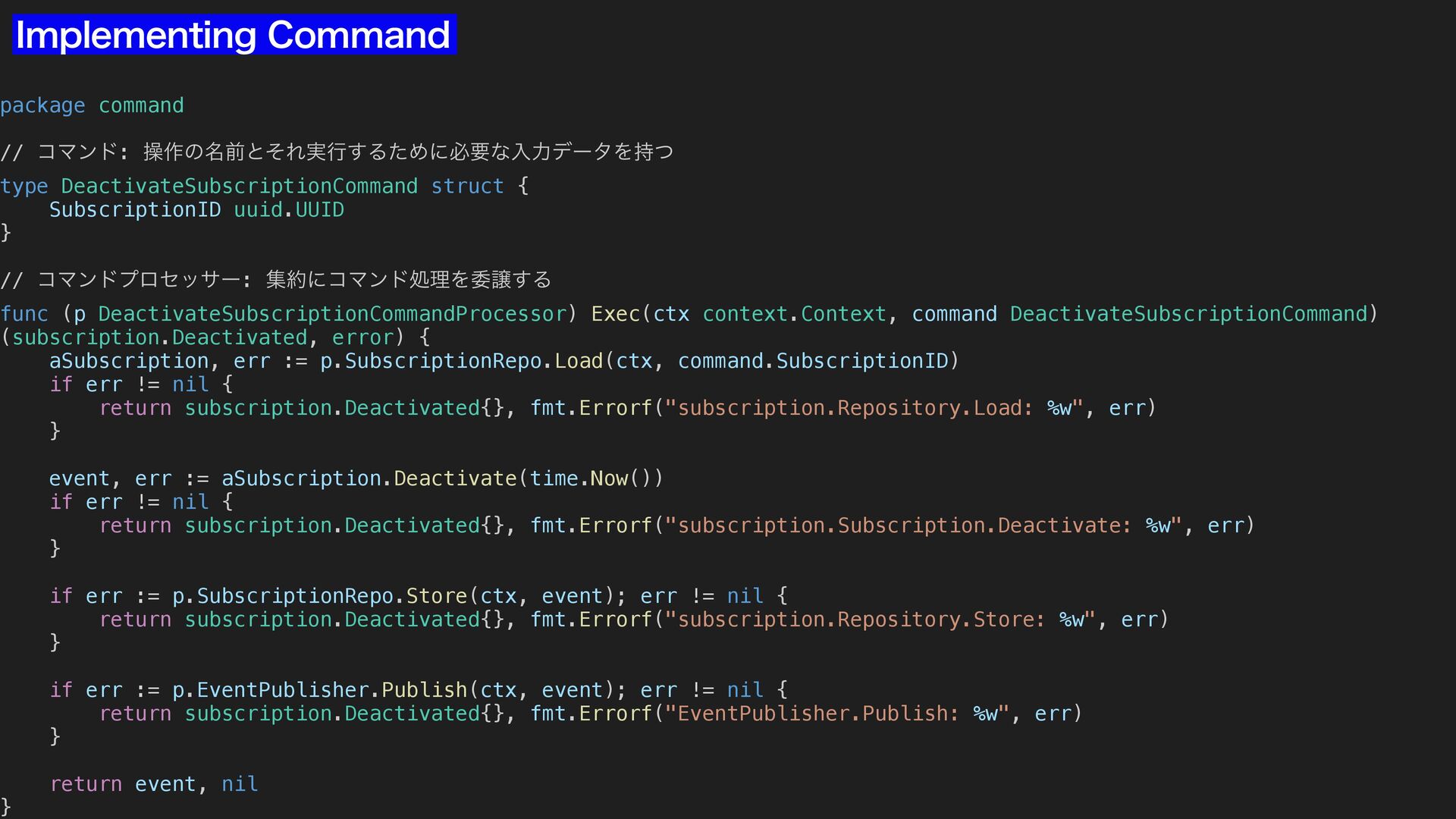Viewport: 1456px width, 819px height.
Task: Click the Exec method name
Action: [615, 314]
